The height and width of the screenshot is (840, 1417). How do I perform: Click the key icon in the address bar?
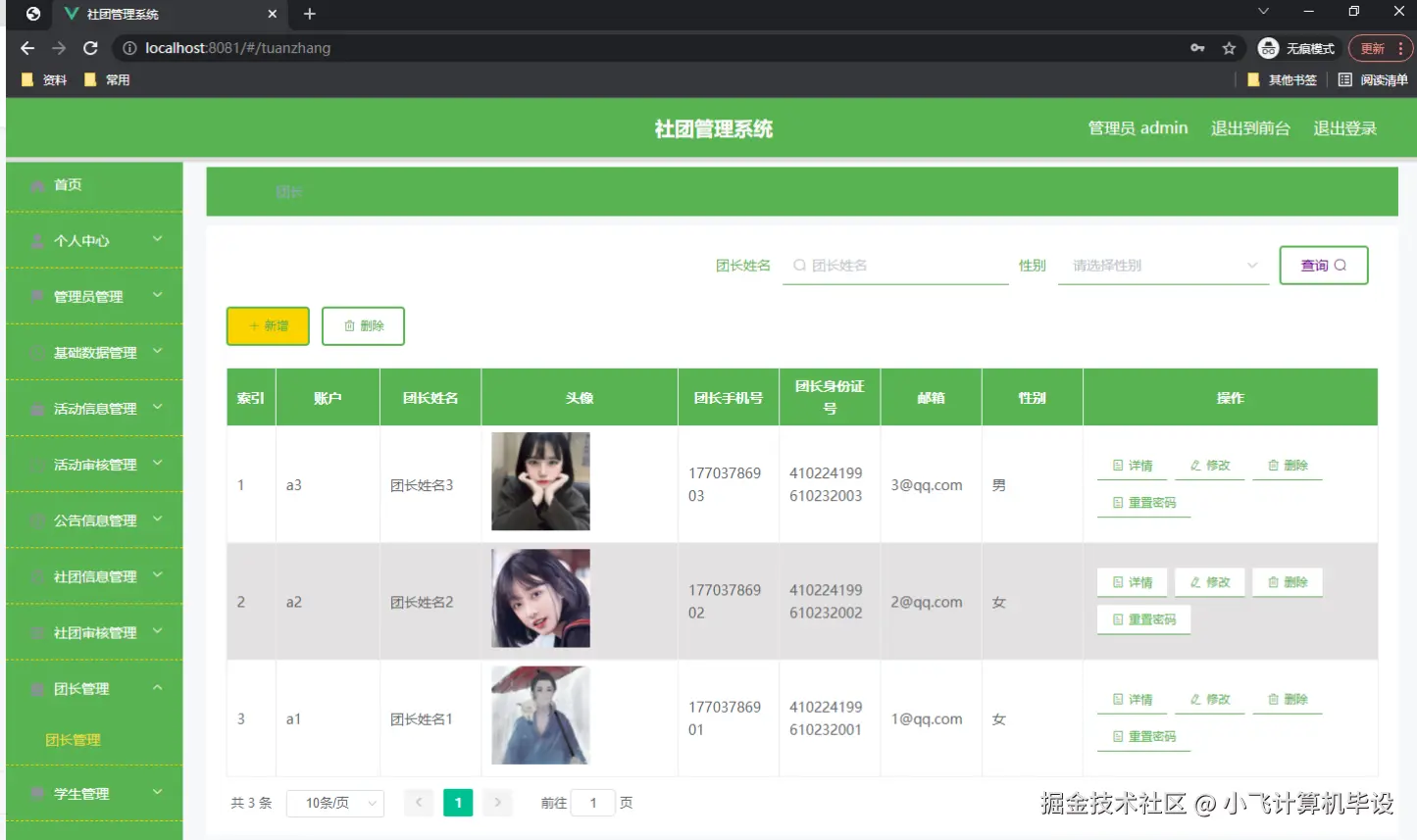[x=1198, y=47]
